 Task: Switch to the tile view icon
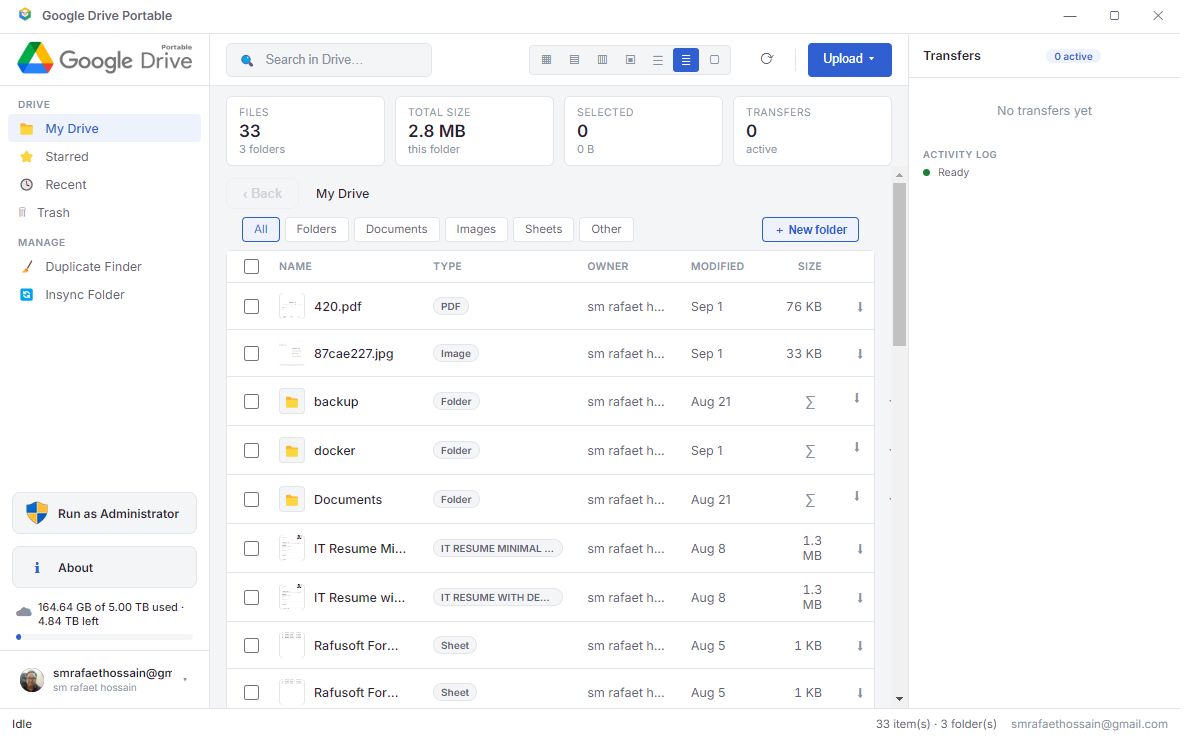pyautogui.click(x=630, y=60)
